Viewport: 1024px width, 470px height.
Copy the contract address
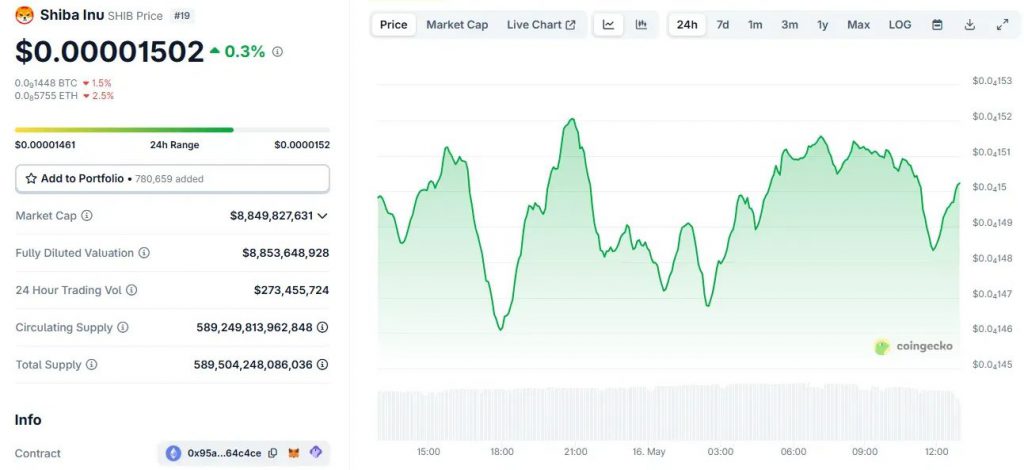coord(273,453)
